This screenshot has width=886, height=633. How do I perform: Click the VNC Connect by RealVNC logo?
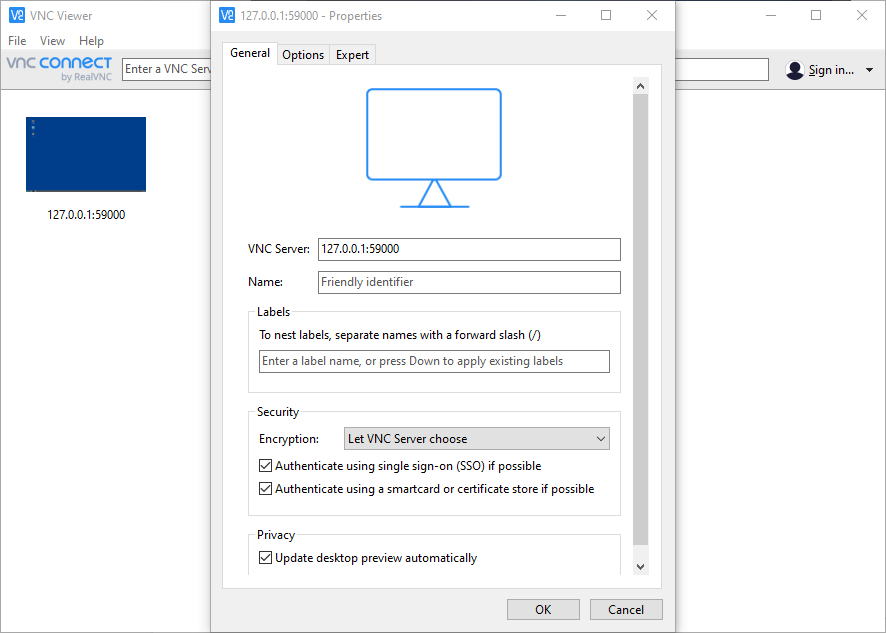[x=58, y=68]
